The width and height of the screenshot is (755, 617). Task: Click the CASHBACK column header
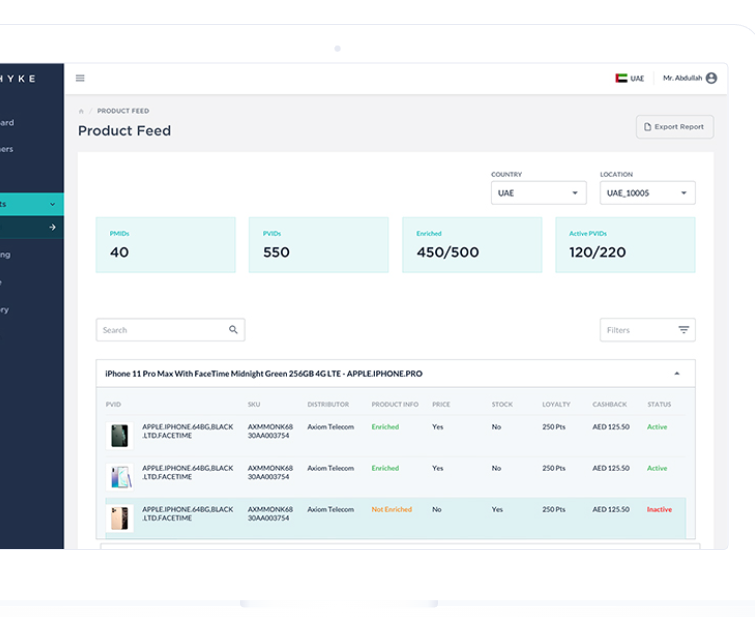610,404
